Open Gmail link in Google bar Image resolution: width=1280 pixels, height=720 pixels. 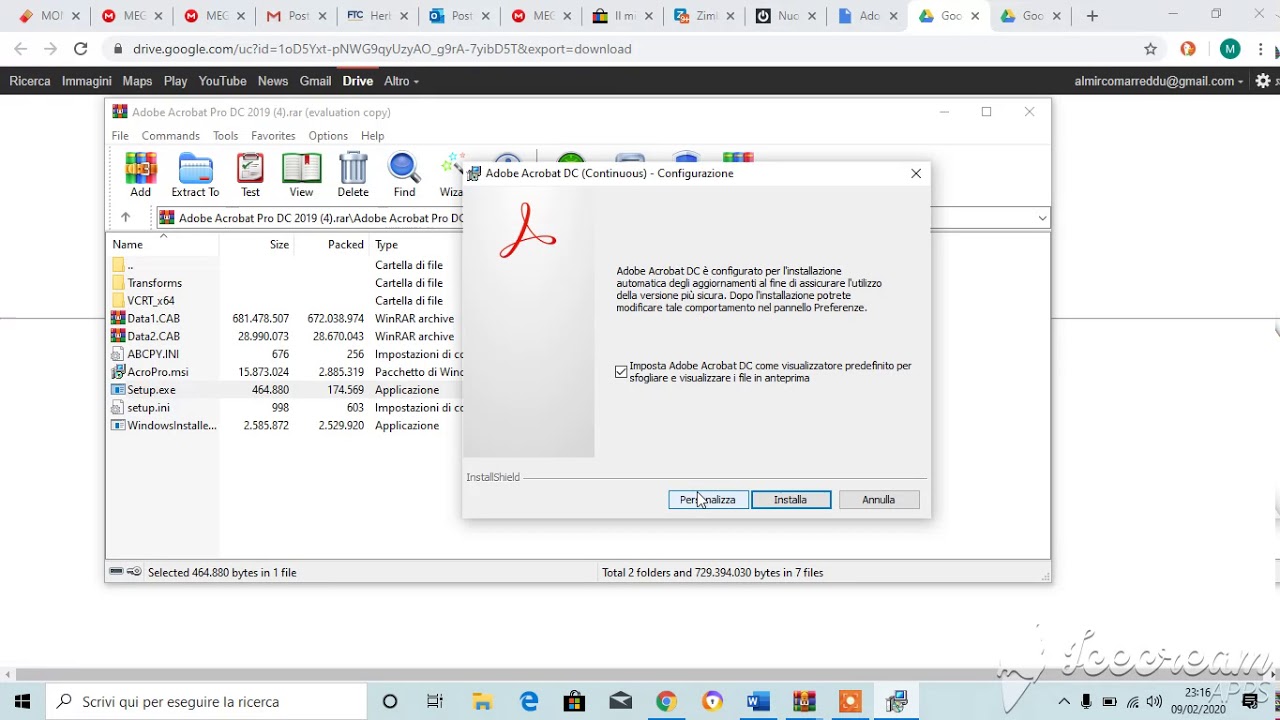pos(315,81)
